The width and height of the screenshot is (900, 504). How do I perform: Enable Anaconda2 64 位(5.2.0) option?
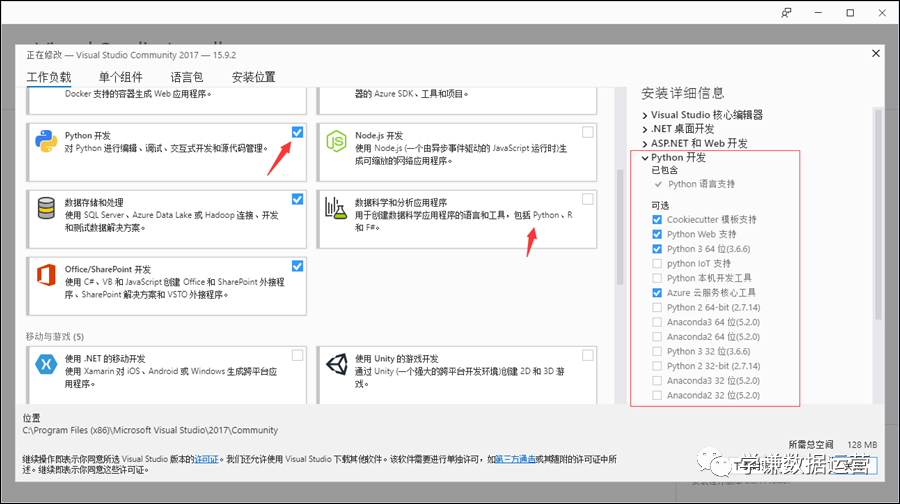657,336
